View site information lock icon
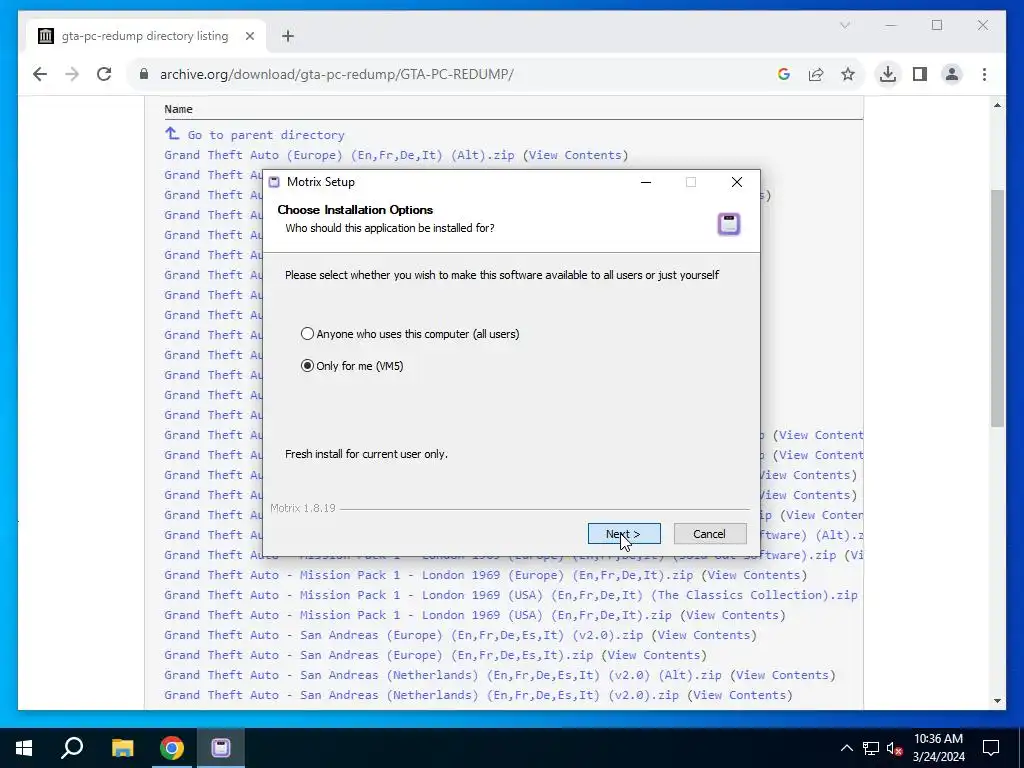Viewport: 1024px width, 768px height. pyautogui.click(x=144, y=74)
